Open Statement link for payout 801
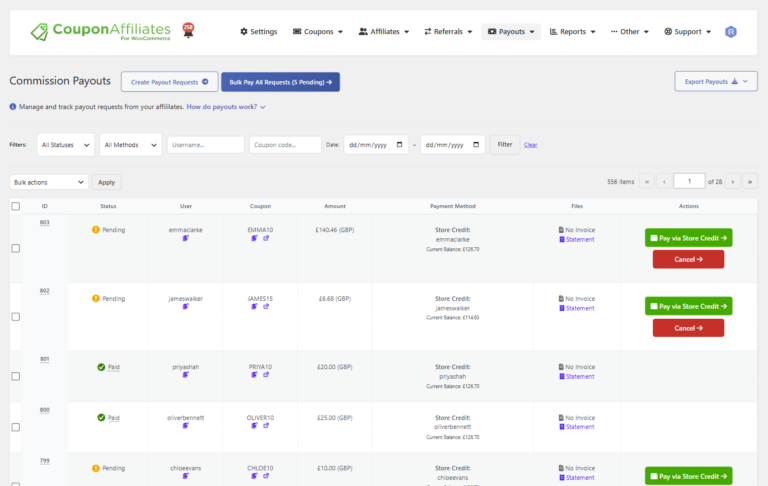Viewport: 768px width, 486px height. pos(577,377)
